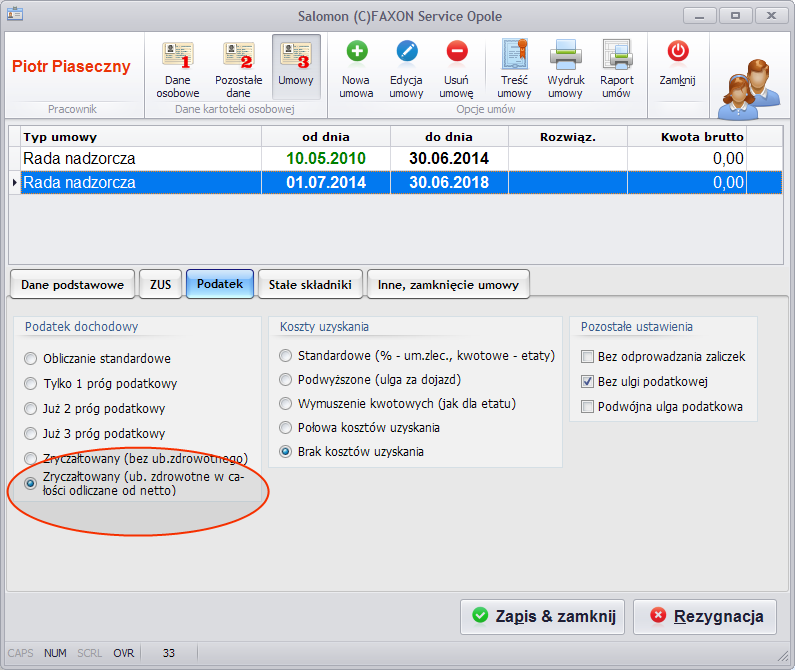795x670 pixels.
Task: Click the red Usuń umowę icon
Action: click(x=457, y=51)
